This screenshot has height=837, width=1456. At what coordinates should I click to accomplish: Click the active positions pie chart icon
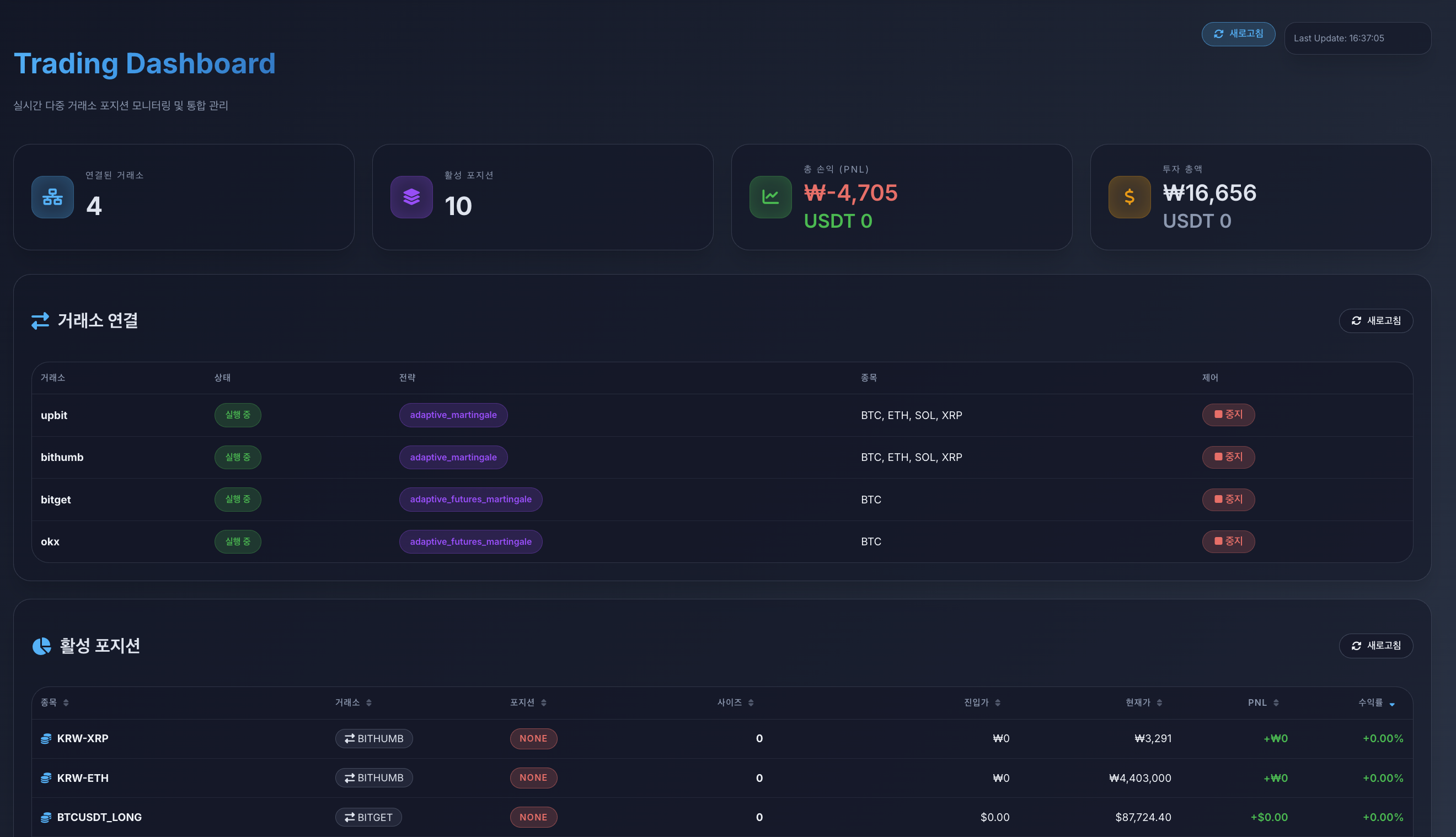tap(41, 646)
